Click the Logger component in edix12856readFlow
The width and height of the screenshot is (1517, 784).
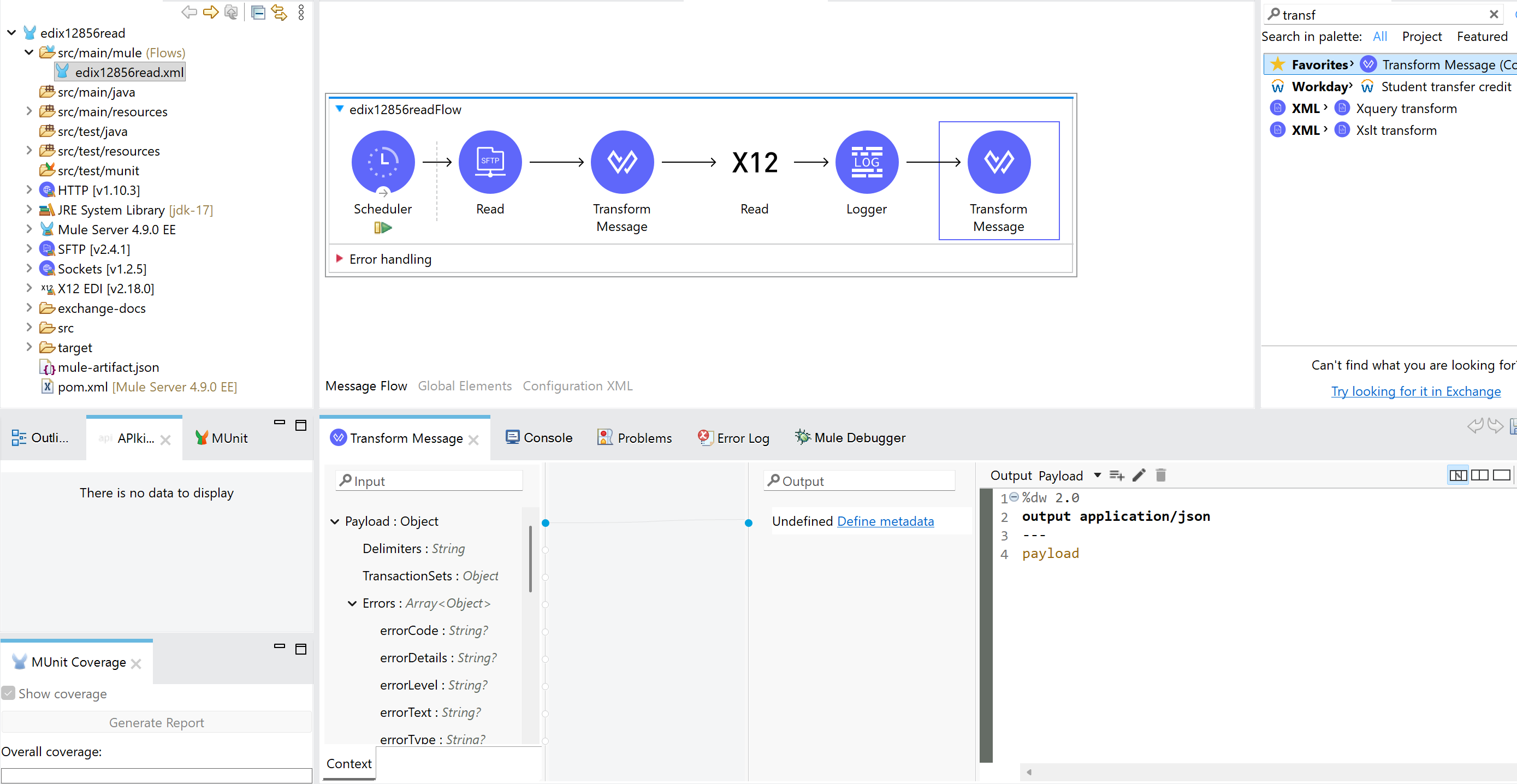[866, 162]
